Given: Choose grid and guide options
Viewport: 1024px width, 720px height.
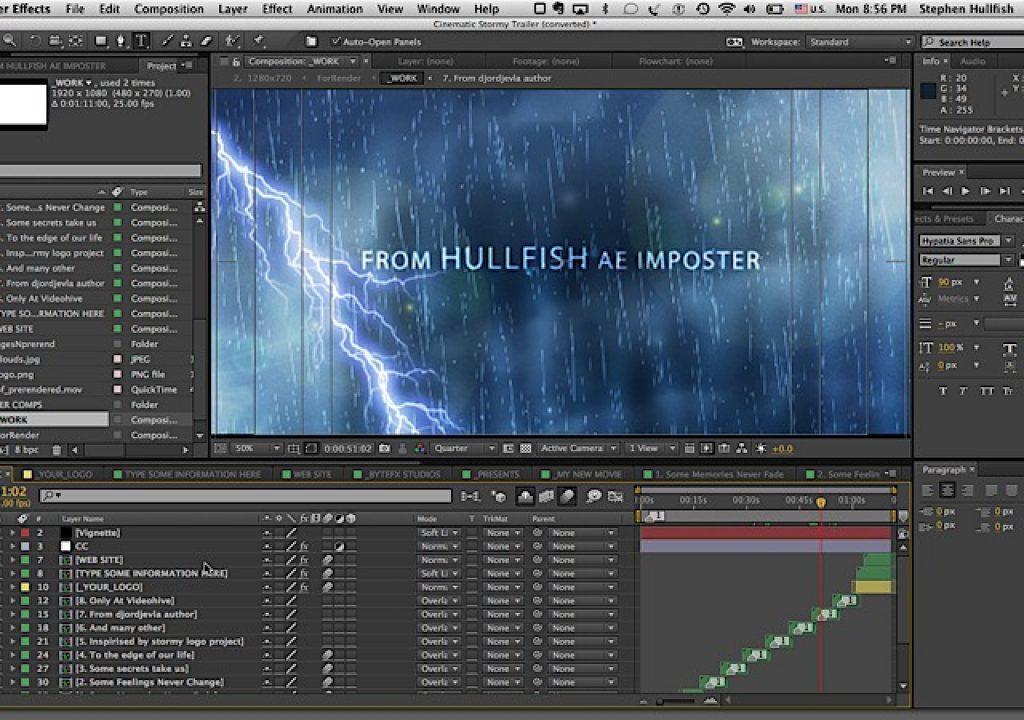Looking at the screenshot, I should [293, 448].
